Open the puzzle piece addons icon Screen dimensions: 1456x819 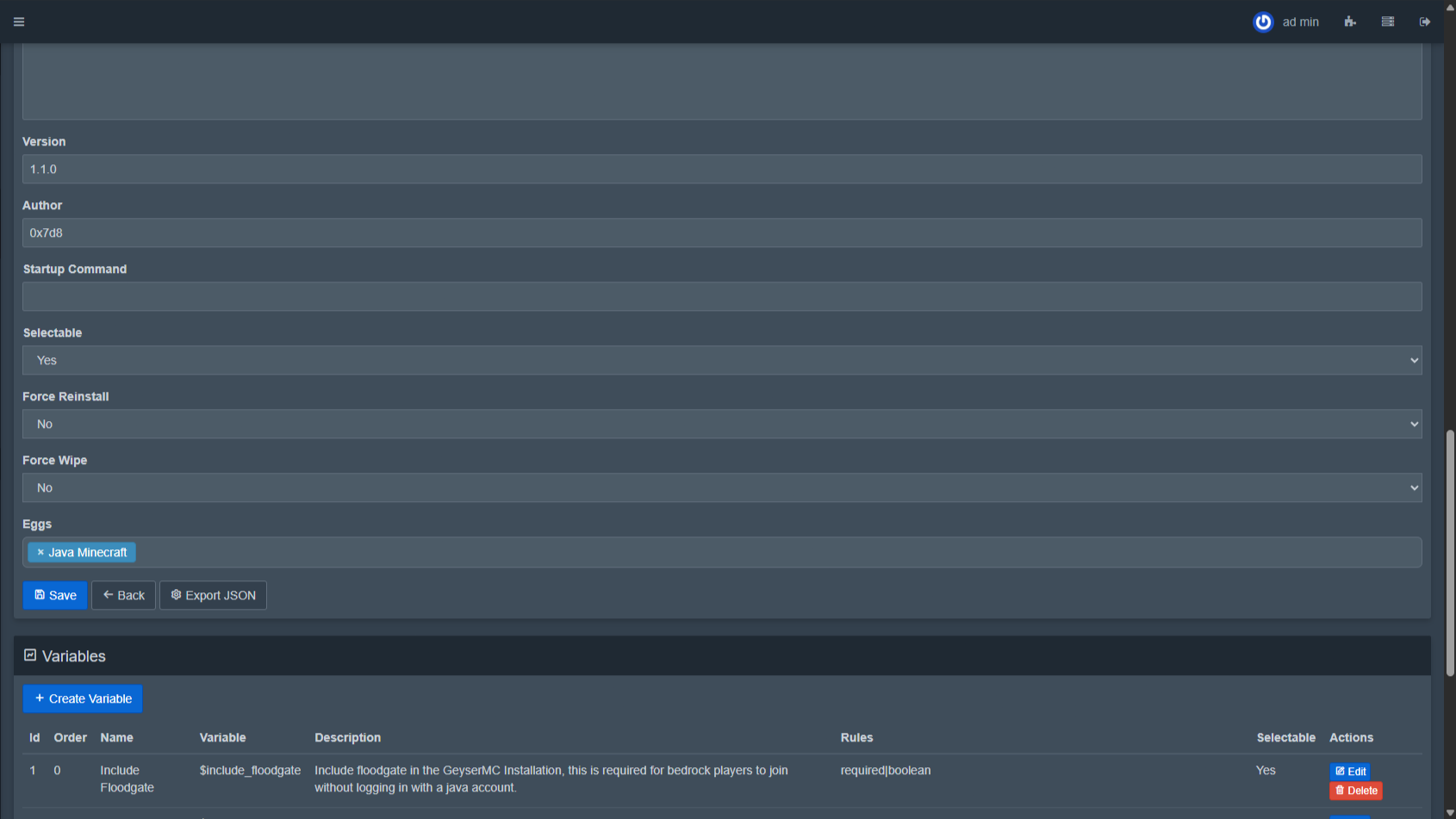pos(1349,22)
